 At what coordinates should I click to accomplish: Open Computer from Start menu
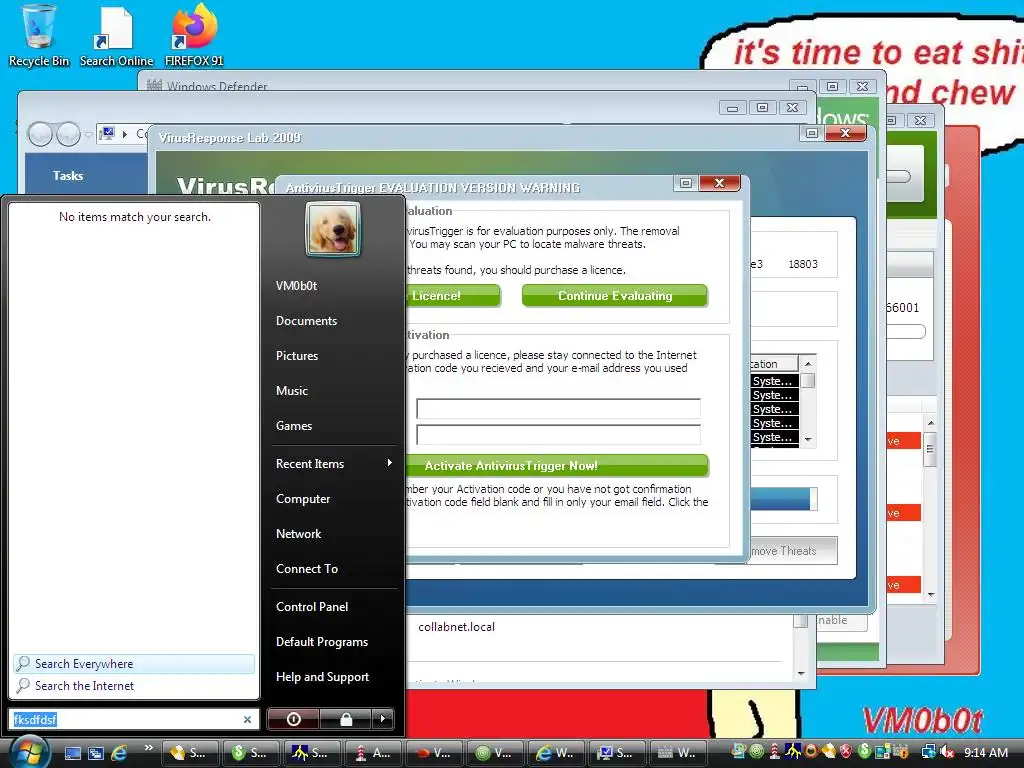(x=303, y=499)
